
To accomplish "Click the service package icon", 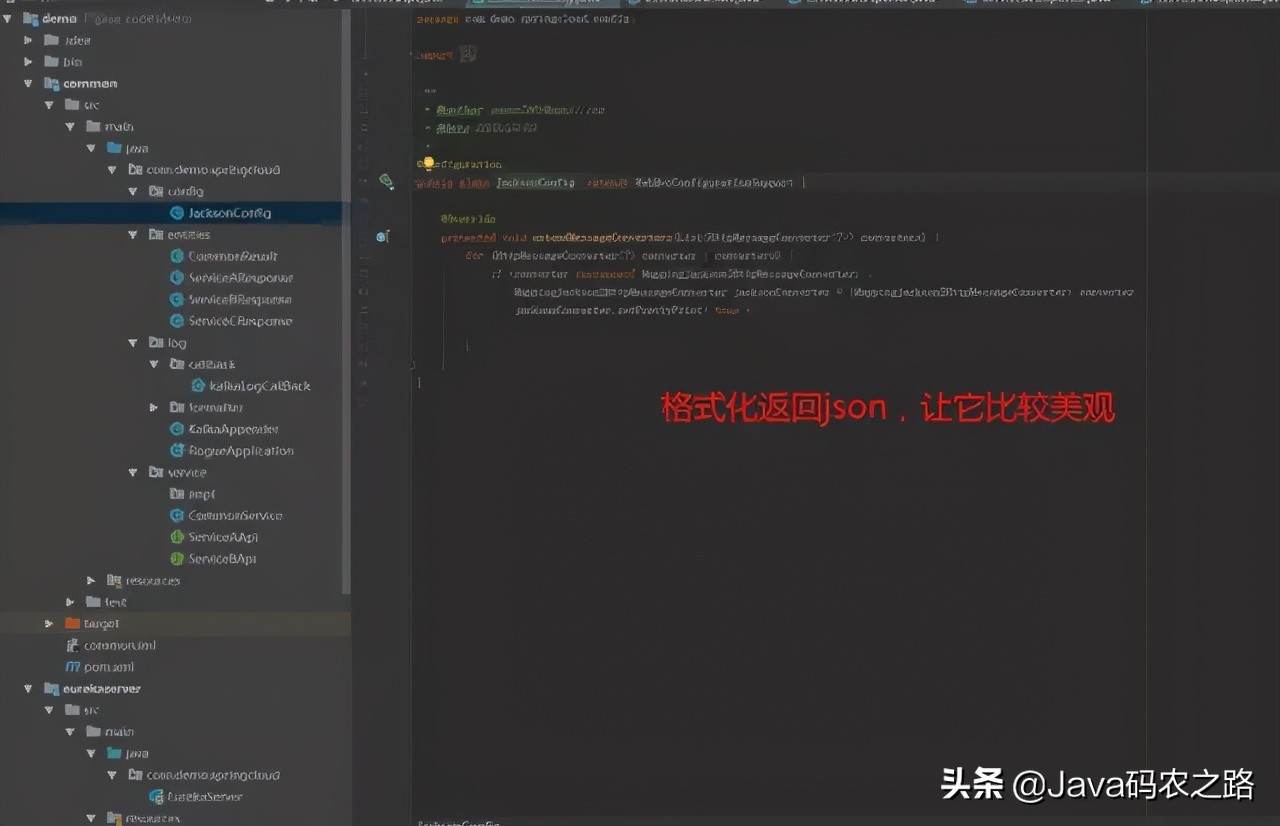I will point(156,472).
